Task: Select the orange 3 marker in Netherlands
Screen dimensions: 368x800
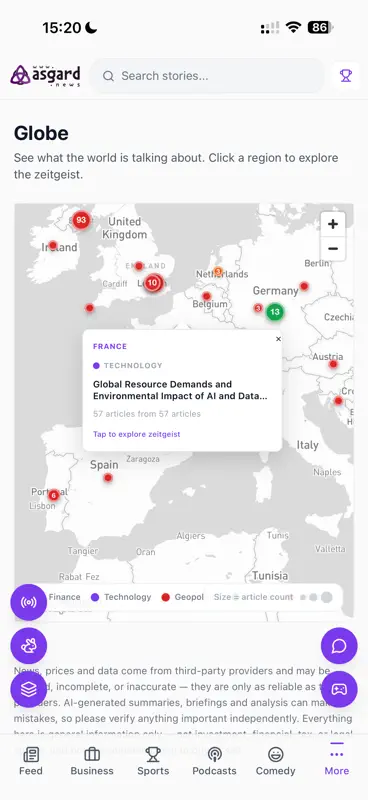Action: 218,271
